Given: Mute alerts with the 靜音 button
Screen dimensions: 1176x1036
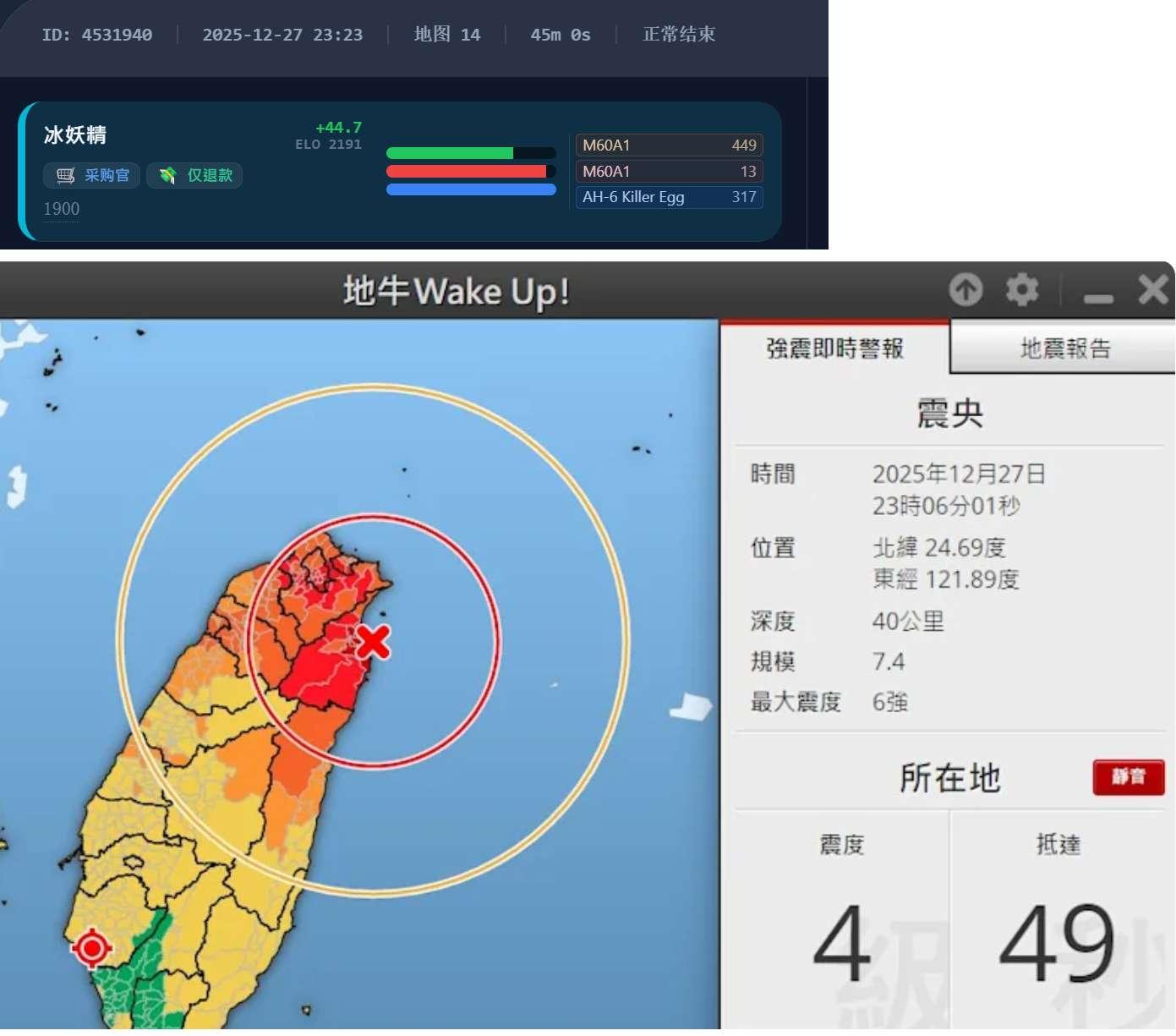Looking at the screenshot, I should click(1128, 778).
